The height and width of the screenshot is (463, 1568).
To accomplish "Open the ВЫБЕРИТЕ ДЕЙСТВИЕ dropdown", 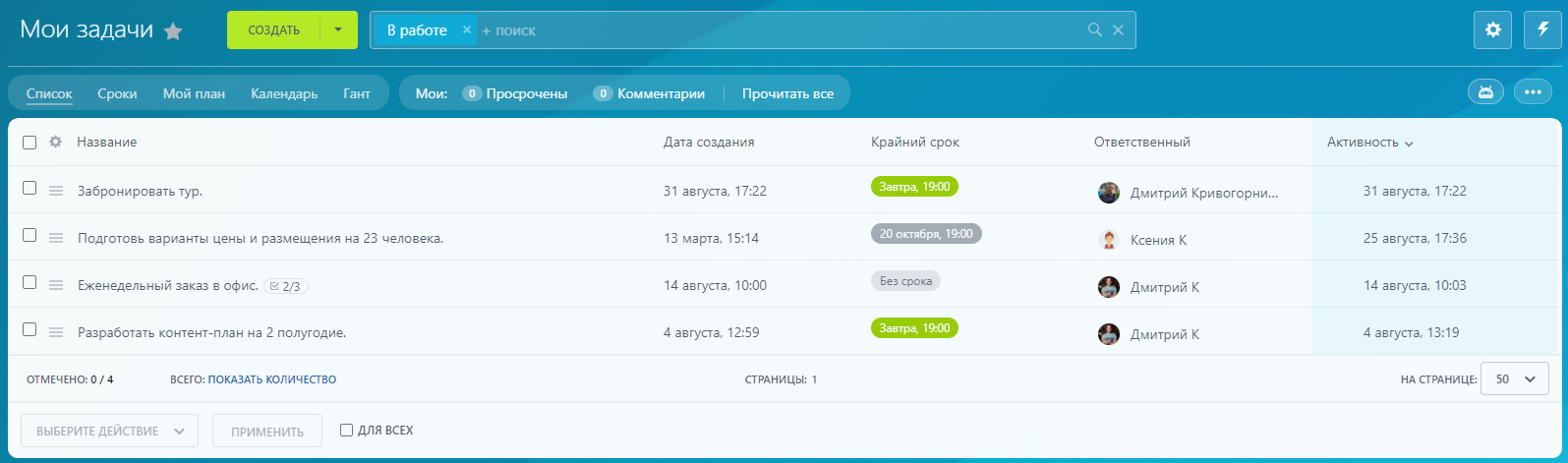I will point(110,431).
